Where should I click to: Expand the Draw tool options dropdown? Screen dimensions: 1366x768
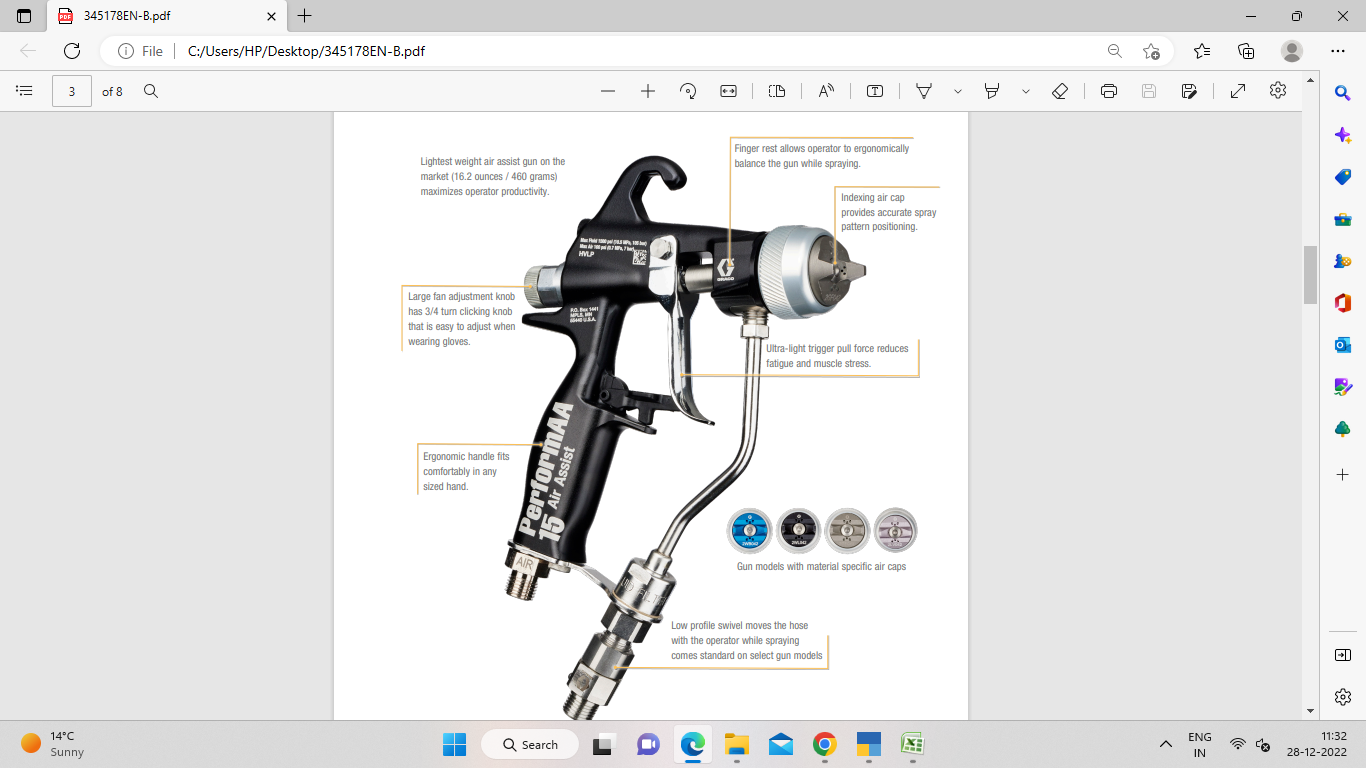pos(958,91)
